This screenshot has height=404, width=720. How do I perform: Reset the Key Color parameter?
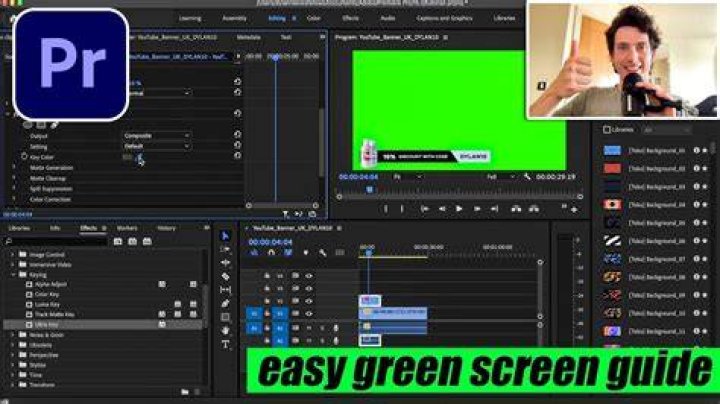coord(237,156)
